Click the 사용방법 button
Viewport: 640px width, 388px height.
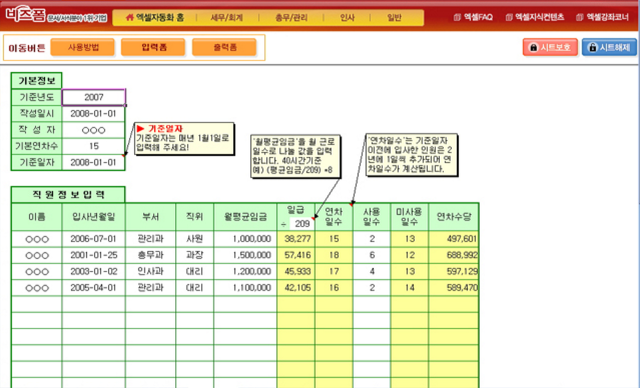[83, 47]
